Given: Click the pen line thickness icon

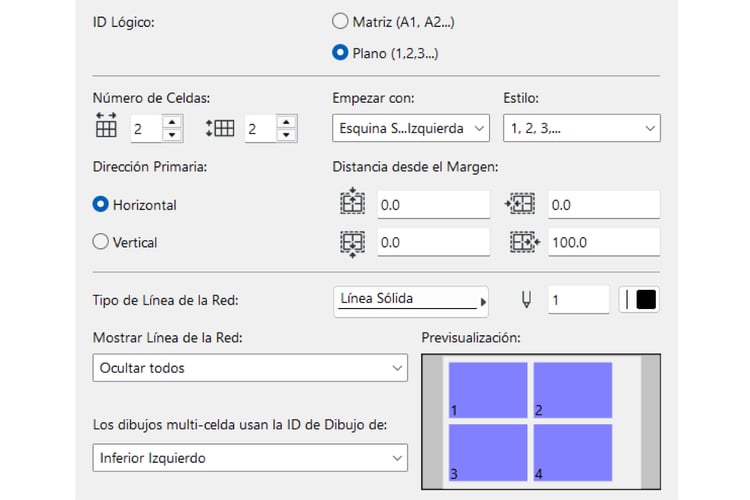Looking at the screenshot, I should (527, 299).
